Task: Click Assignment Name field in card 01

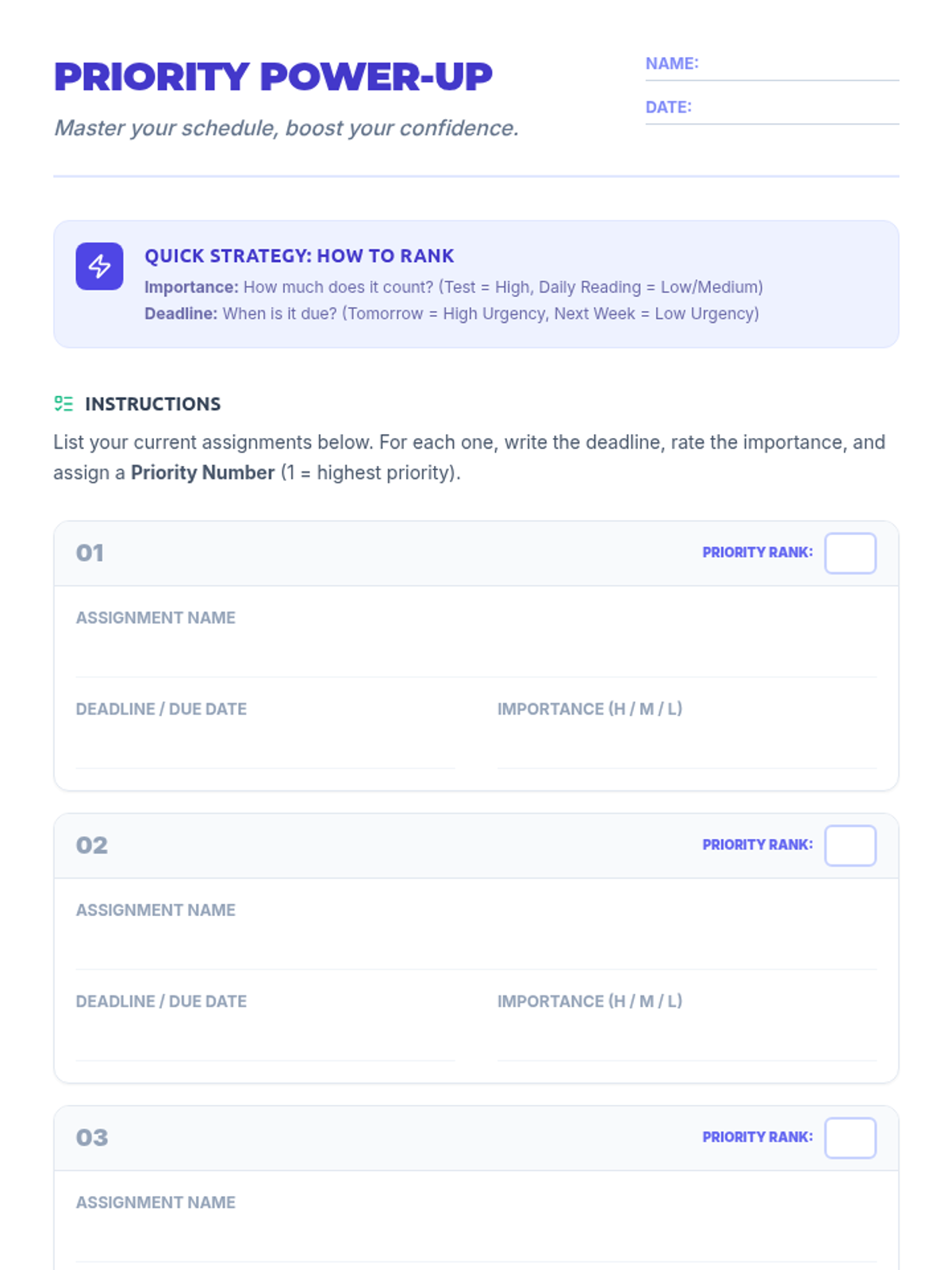Action: point(476,656)
